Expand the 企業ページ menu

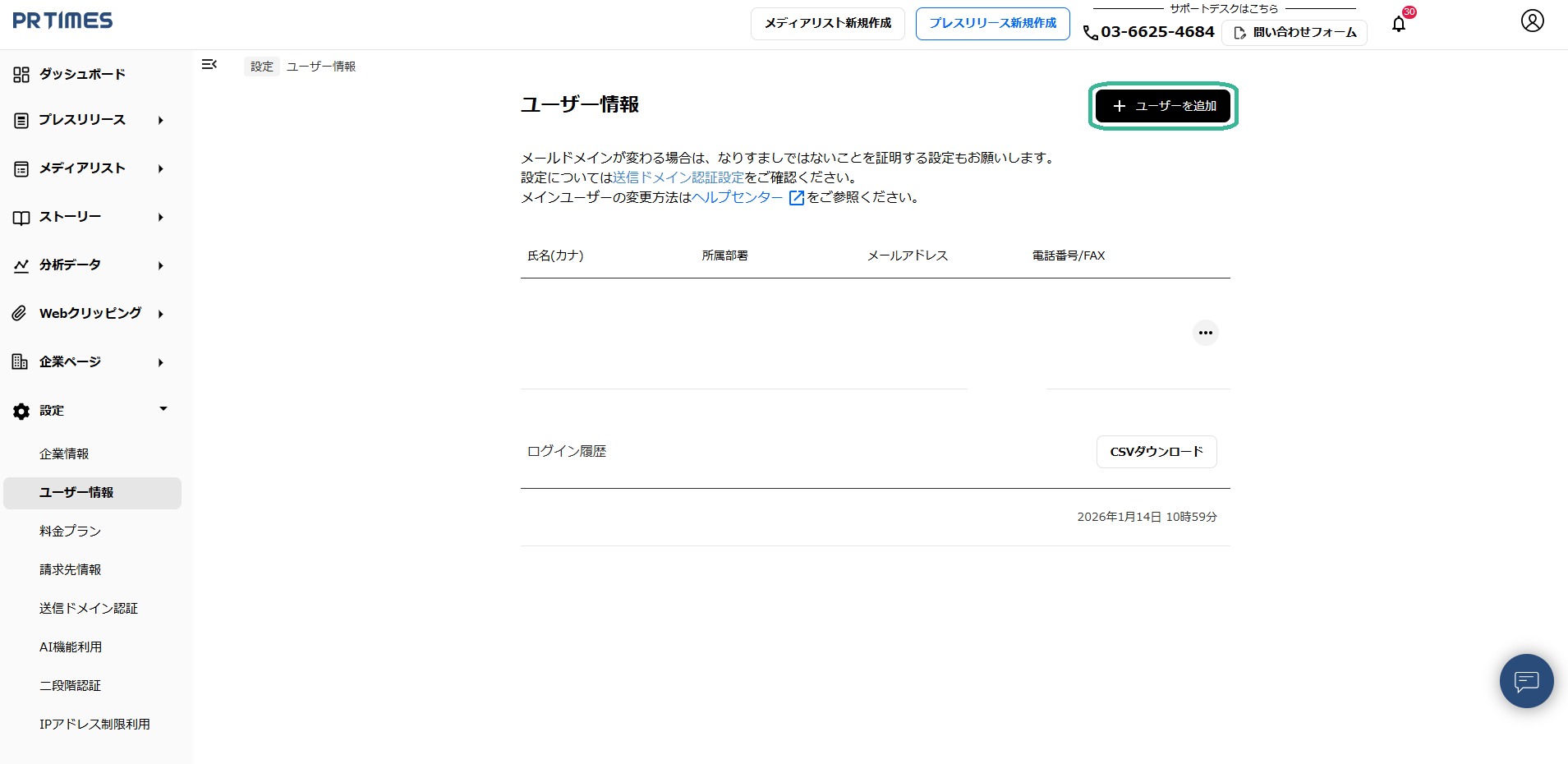(x=161, y=361)
